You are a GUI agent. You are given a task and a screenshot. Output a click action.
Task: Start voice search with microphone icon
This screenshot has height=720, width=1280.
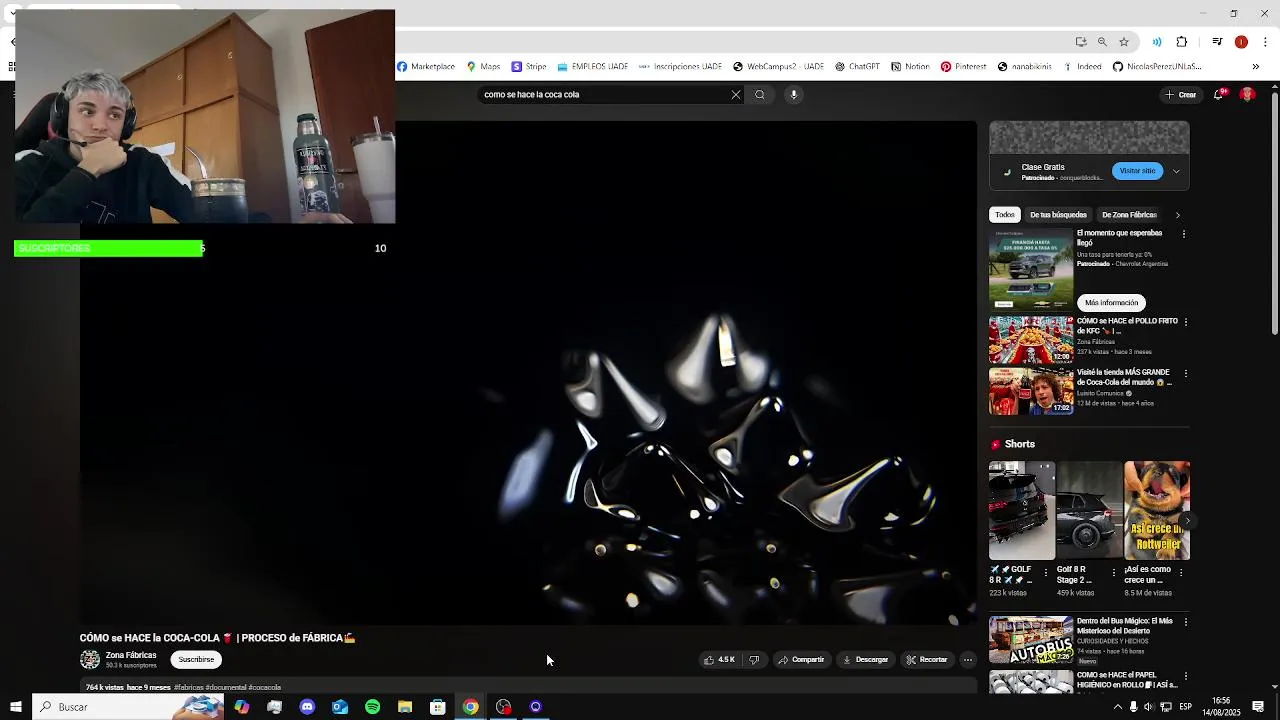pyautogui.click(x=794, y=95)
